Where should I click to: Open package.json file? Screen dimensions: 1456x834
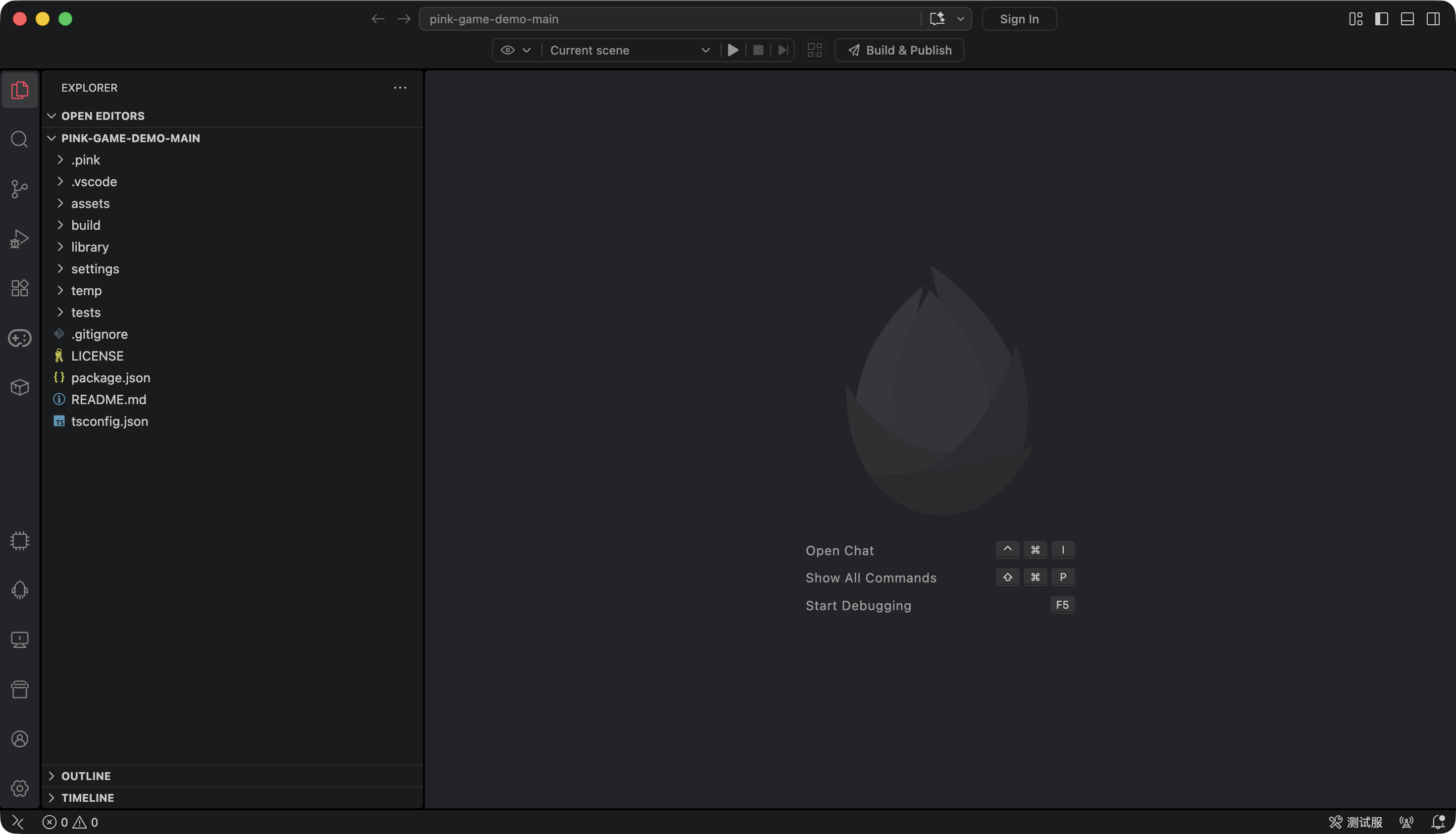(233, 377)
